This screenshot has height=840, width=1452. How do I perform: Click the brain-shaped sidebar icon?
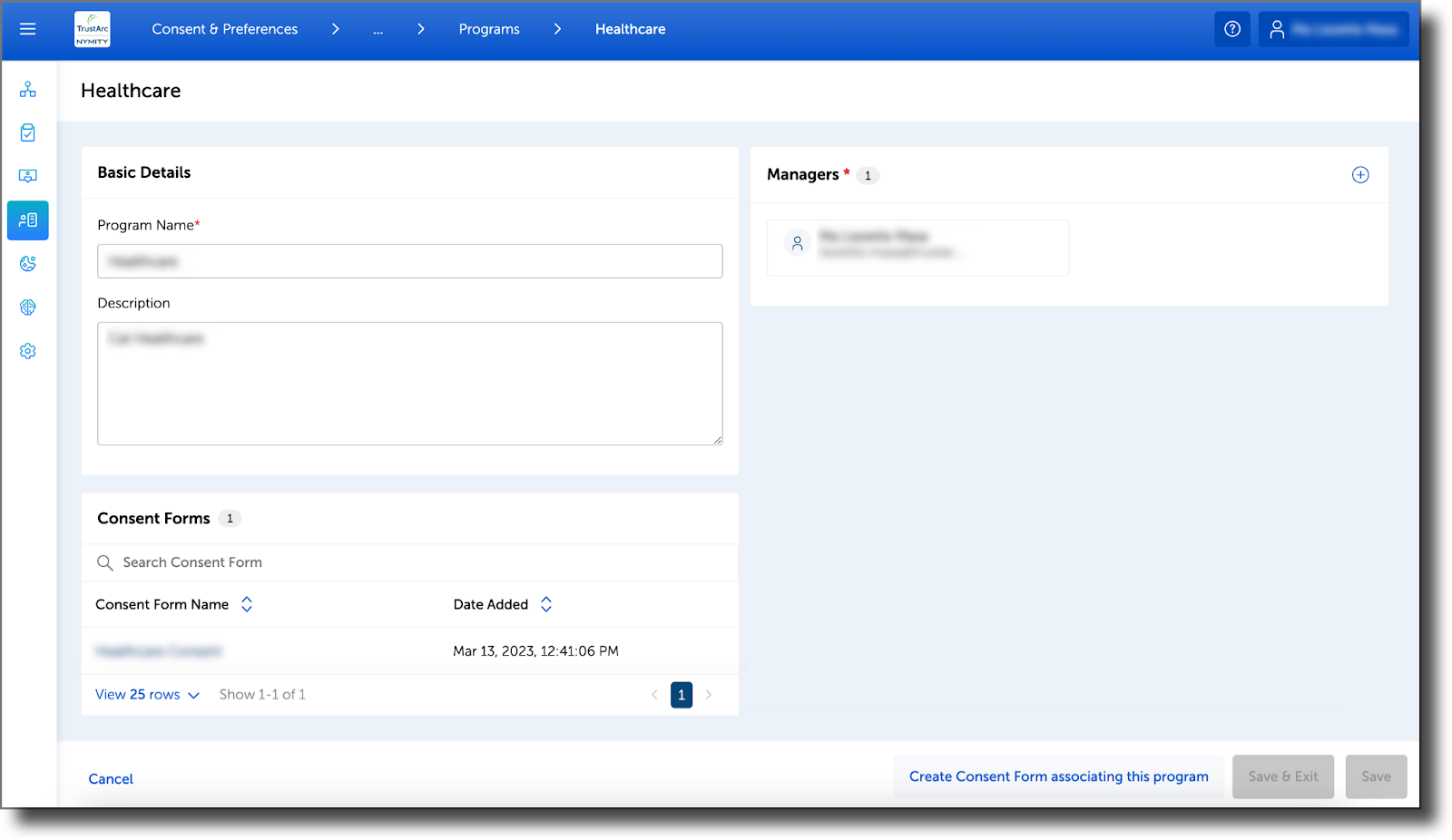(x=27, y=307)
